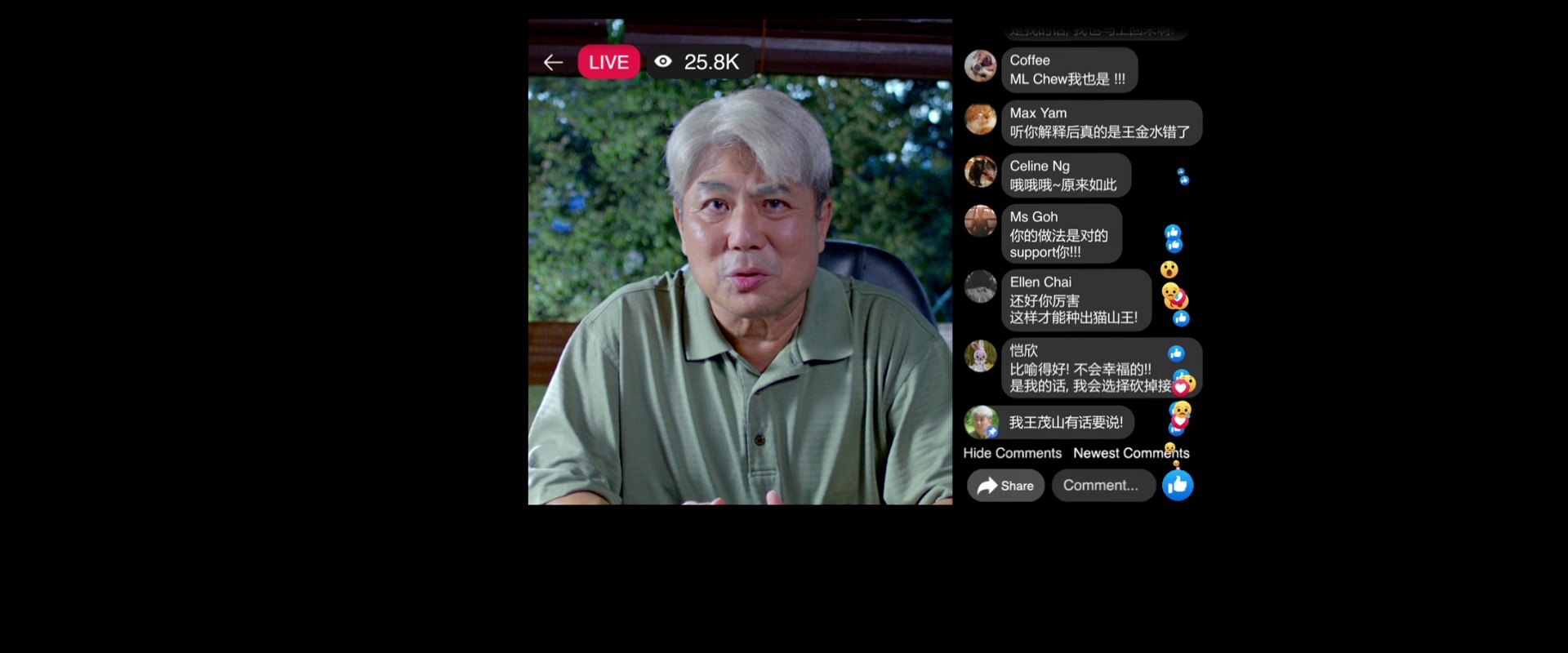Go back using the arrow icon
This screenshot has width=1568, height=653.
point(553,62)
